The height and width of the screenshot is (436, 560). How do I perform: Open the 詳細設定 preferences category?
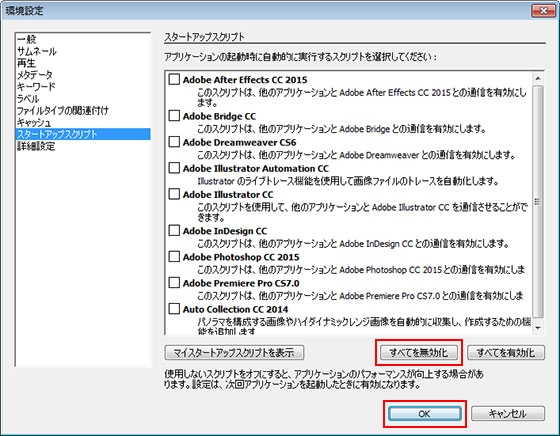coord(83,146)
